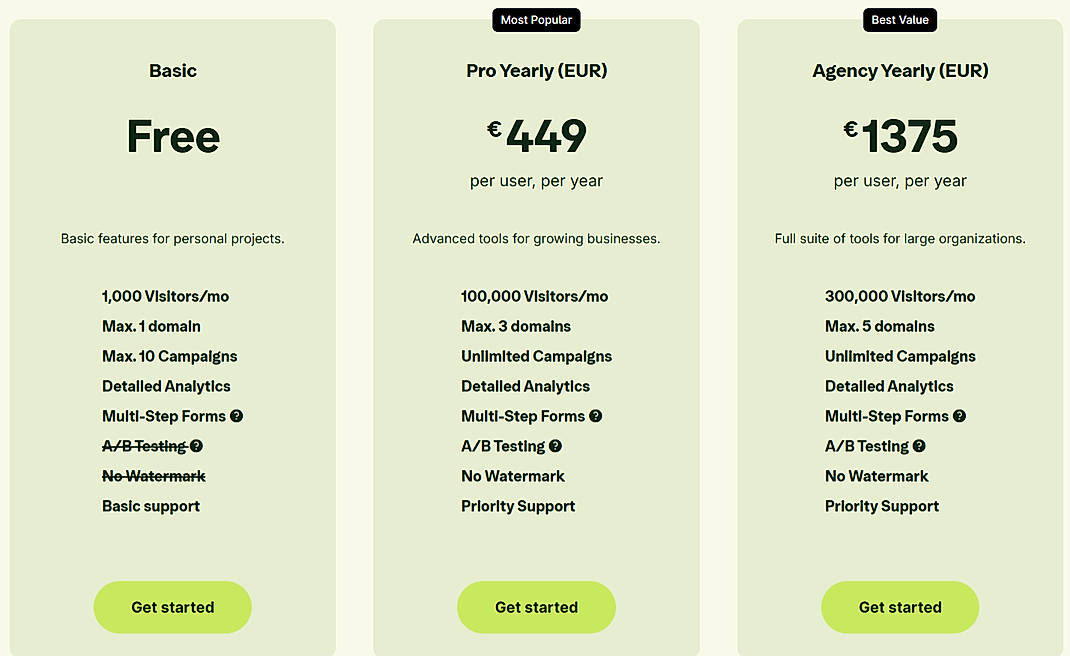Click the €1375 price
1070x656 pixels.
[x=899, y=133]
